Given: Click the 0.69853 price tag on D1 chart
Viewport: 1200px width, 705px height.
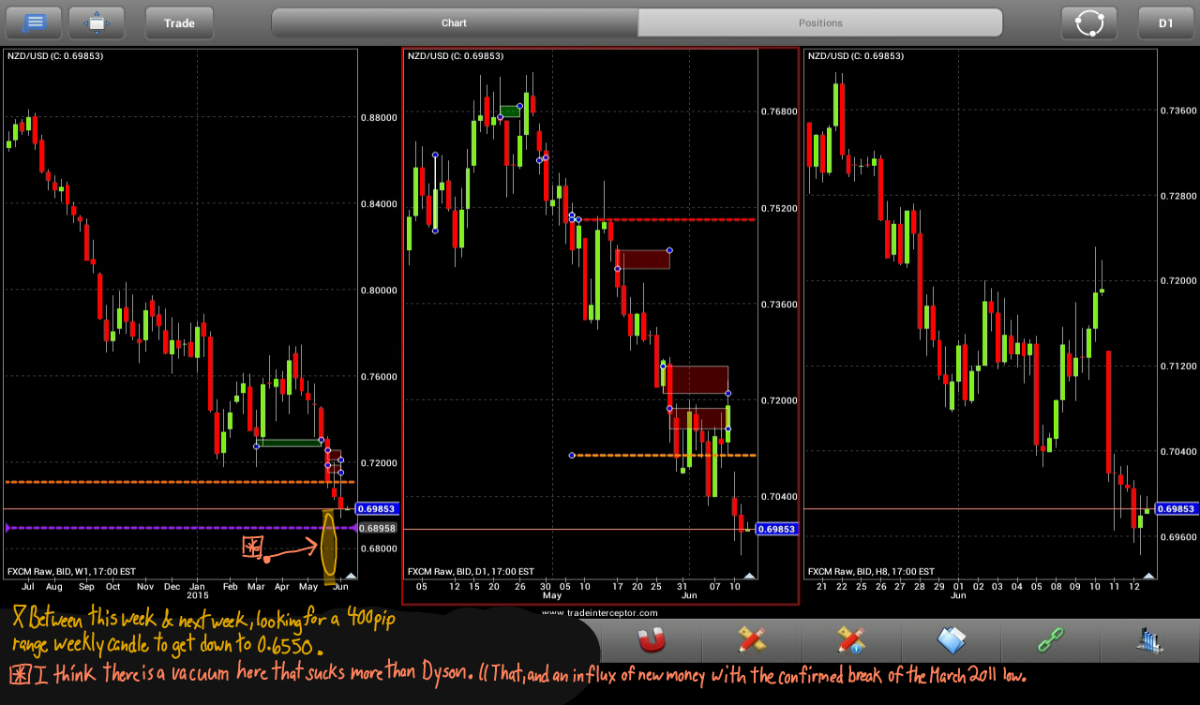Looking at the screenshot, I should pos(777,529).
